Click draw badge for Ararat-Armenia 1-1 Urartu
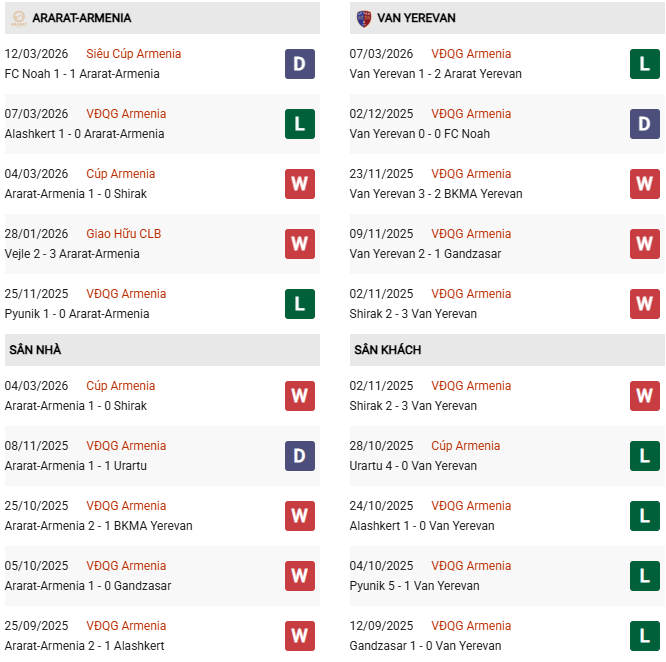 (299, 456)
